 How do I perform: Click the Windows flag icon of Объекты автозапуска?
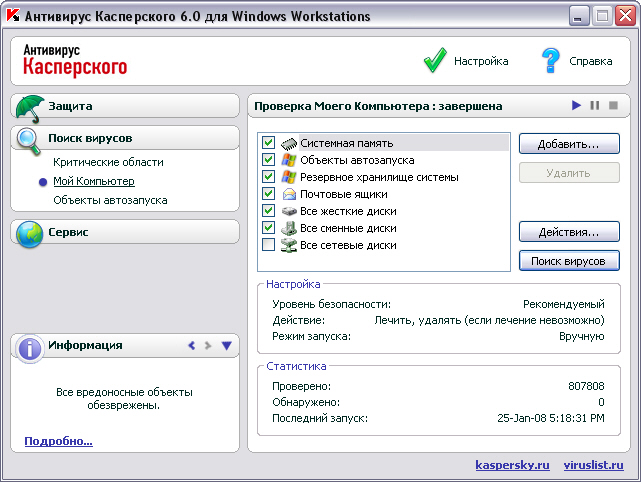[x=289, y=160]
